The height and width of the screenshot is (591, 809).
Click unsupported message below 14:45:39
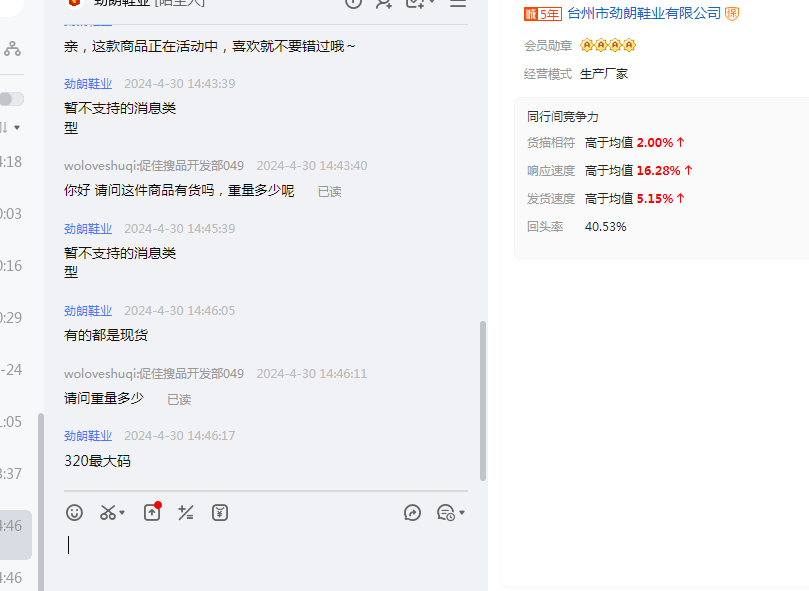click(120, 263)
